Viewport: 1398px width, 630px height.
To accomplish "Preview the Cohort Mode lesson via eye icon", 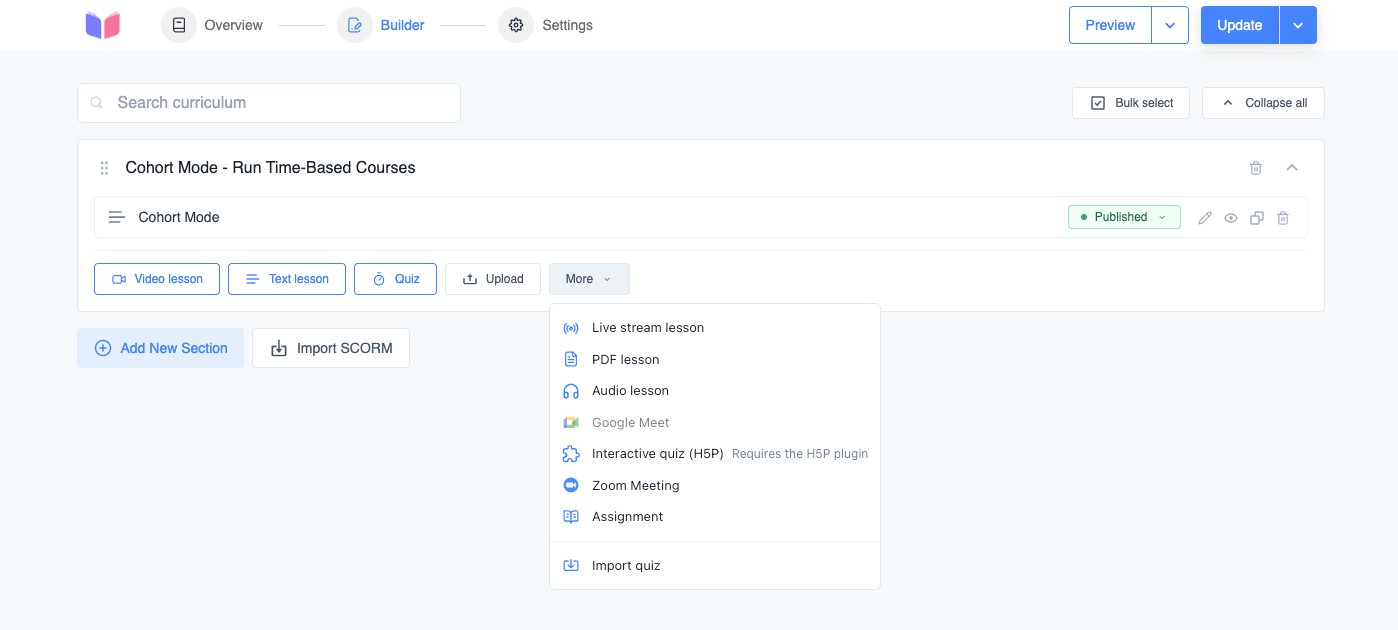I will 1231,218.
